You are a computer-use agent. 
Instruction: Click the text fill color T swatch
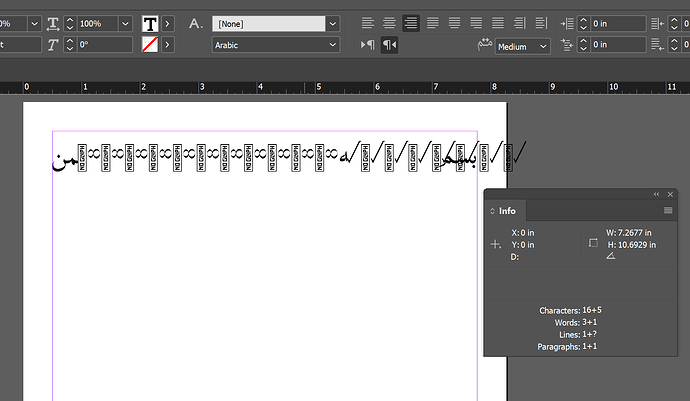[150, 24]
